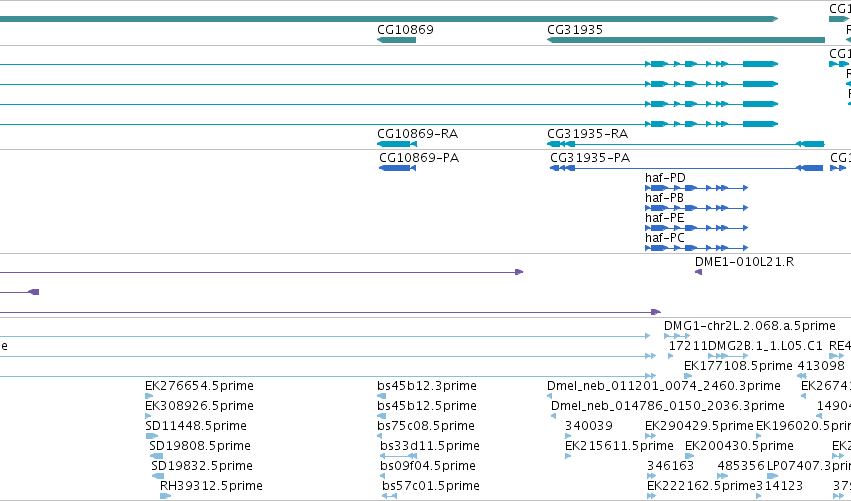Click the RH39312.5prime alignment glyph
851x501 pixels.
coord(166,495)
